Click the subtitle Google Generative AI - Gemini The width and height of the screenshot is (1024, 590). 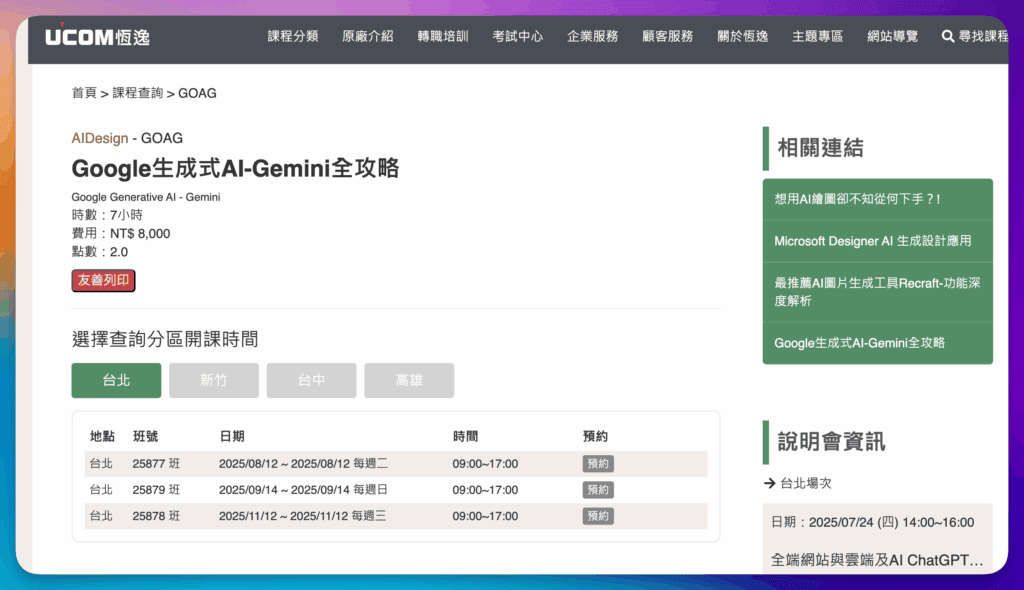[146, 197]
